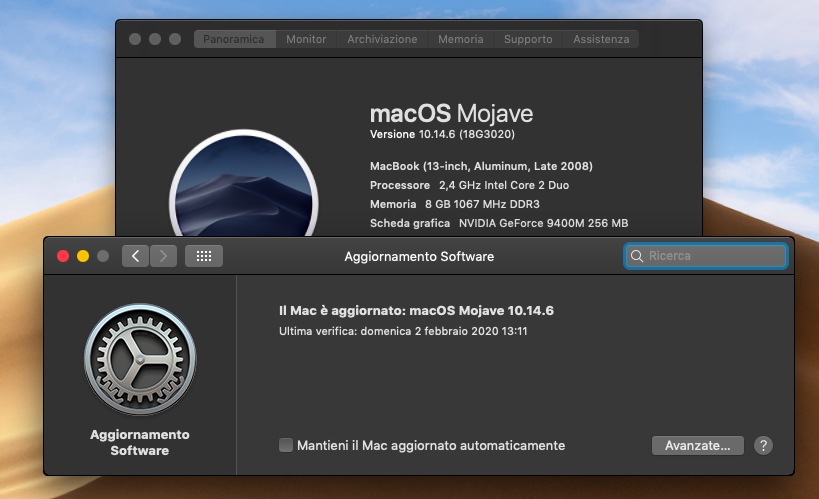Open the Avanzate... options
Viewport: 819px width, 499px height.
[698, 446]
